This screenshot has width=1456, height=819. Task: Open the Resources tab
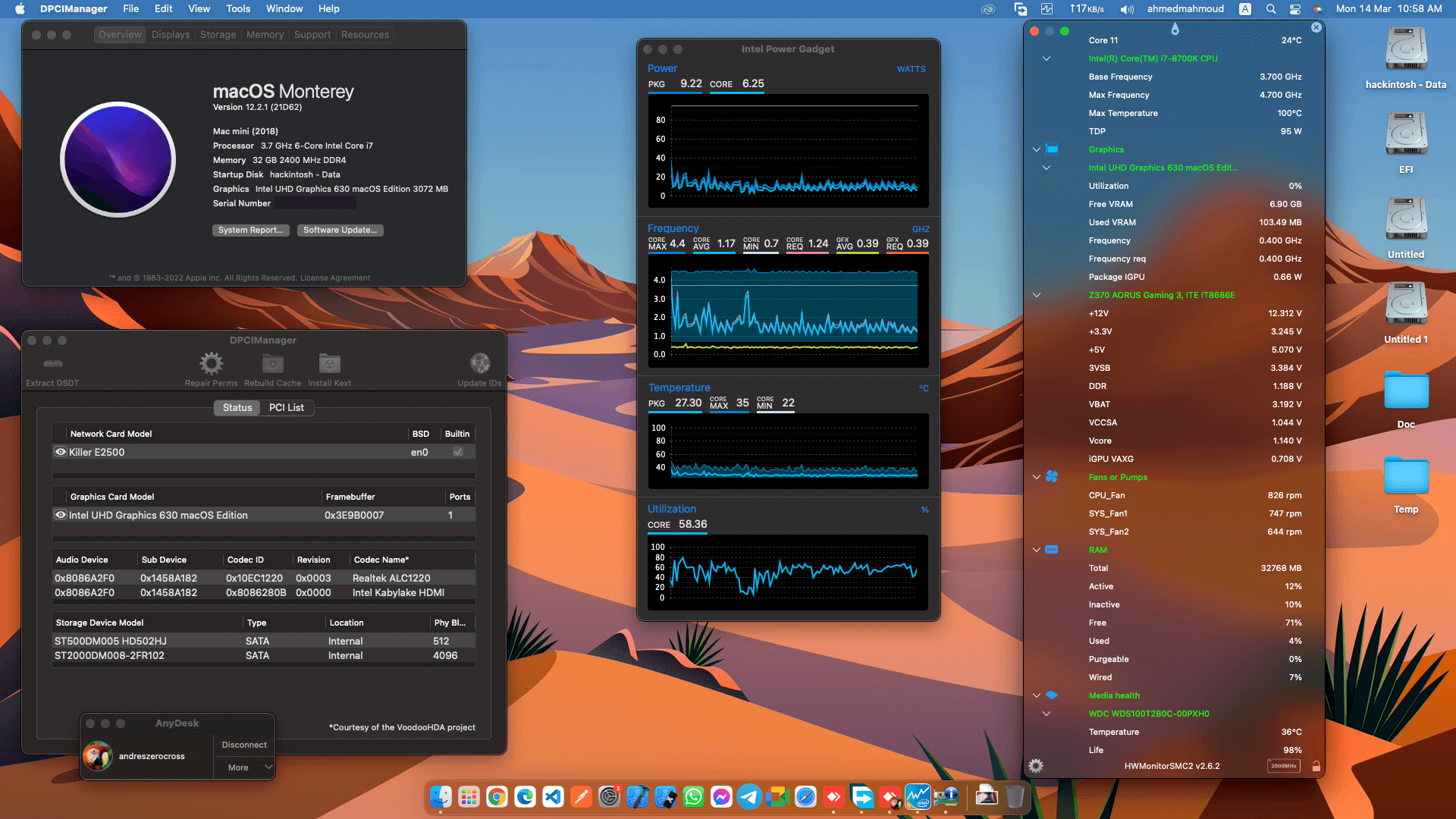[x=365, y=35]
